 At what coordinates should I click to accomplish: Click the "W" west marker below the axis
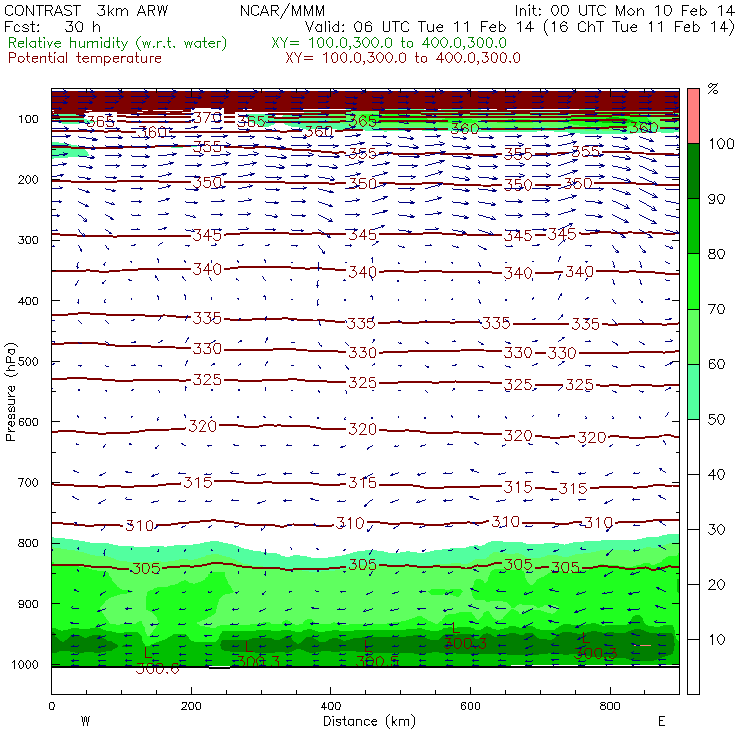click(x=85, y=721)
